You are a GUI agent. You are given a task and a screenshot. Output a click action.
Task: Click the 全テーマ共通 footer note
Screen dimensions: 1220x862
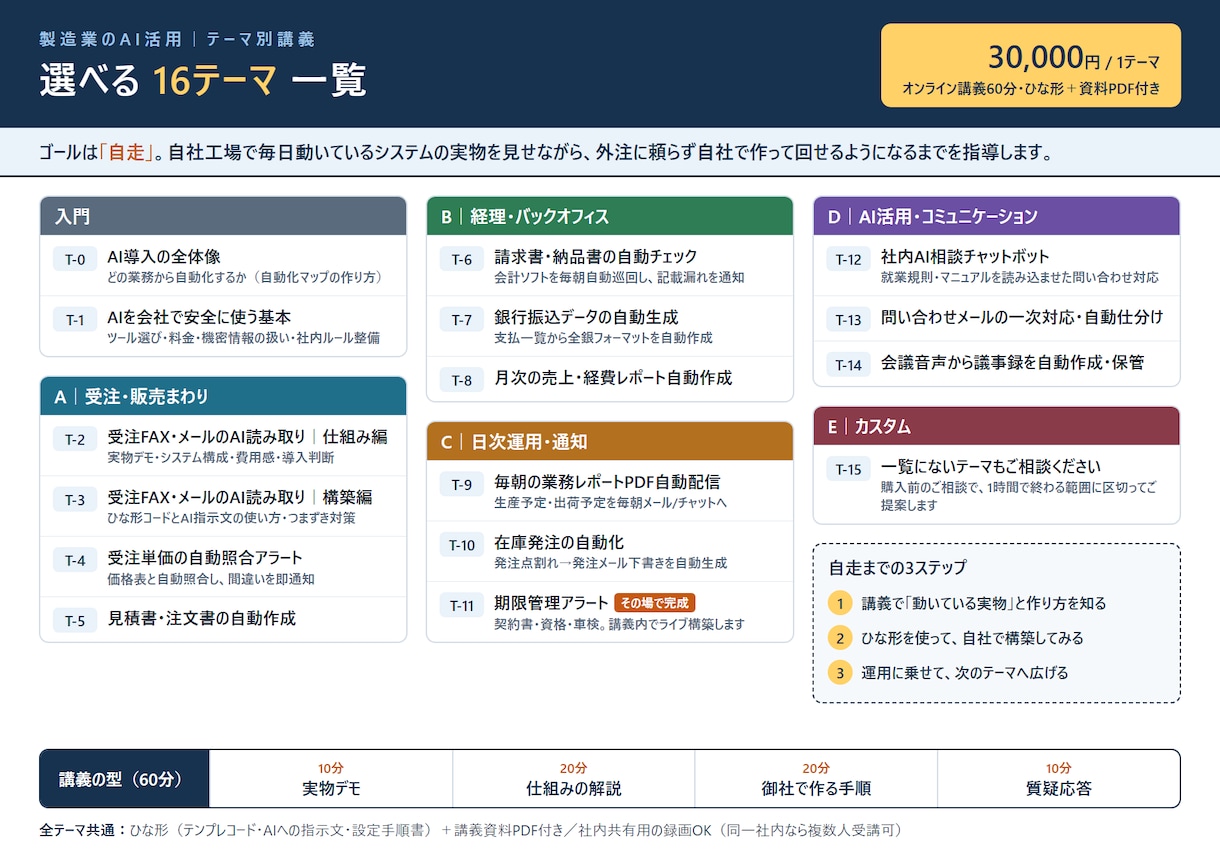[471, 830]
